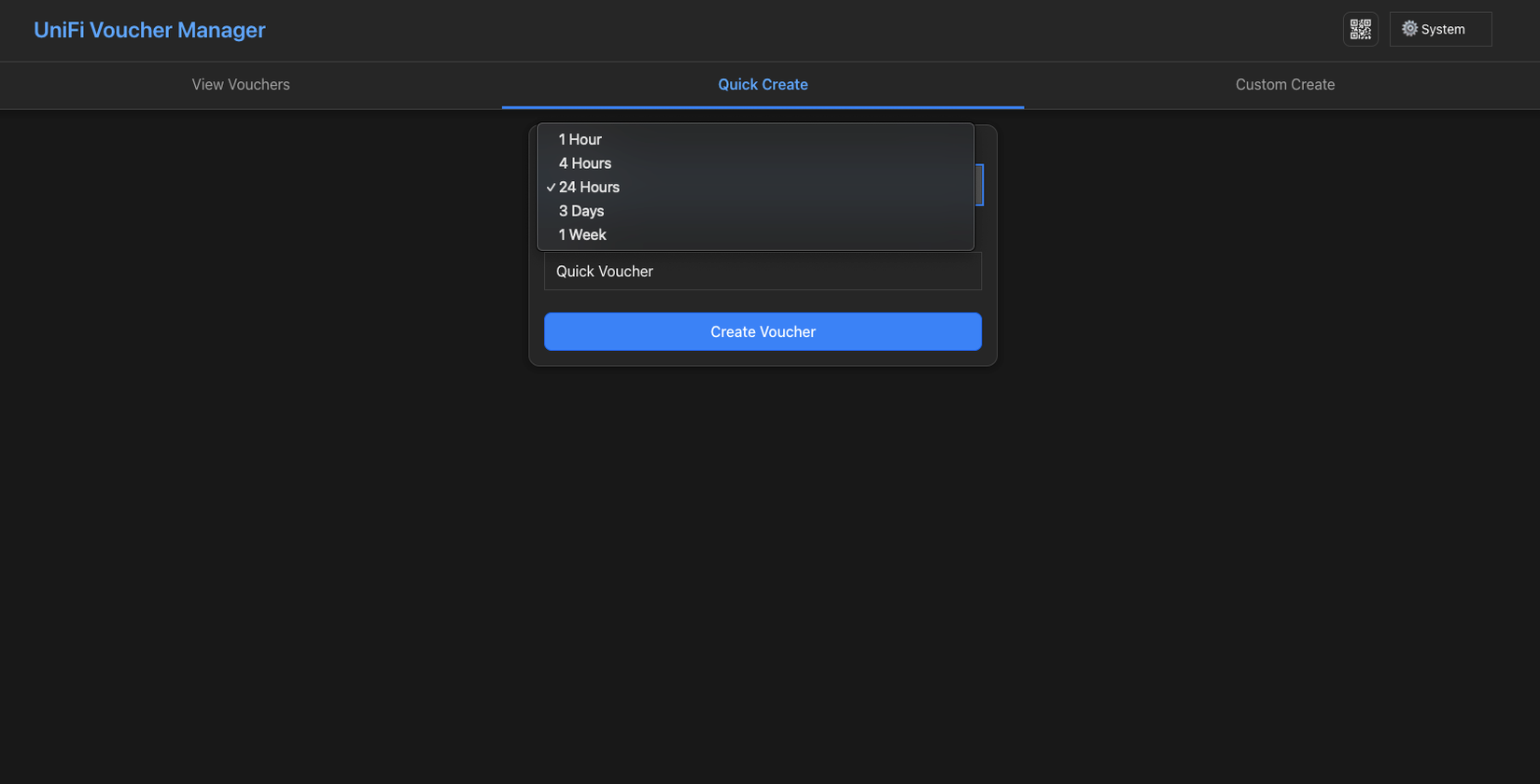Open the System theme selector
The height and width of the screenshot is (784, 1540).
click(x=1440, y=29)
